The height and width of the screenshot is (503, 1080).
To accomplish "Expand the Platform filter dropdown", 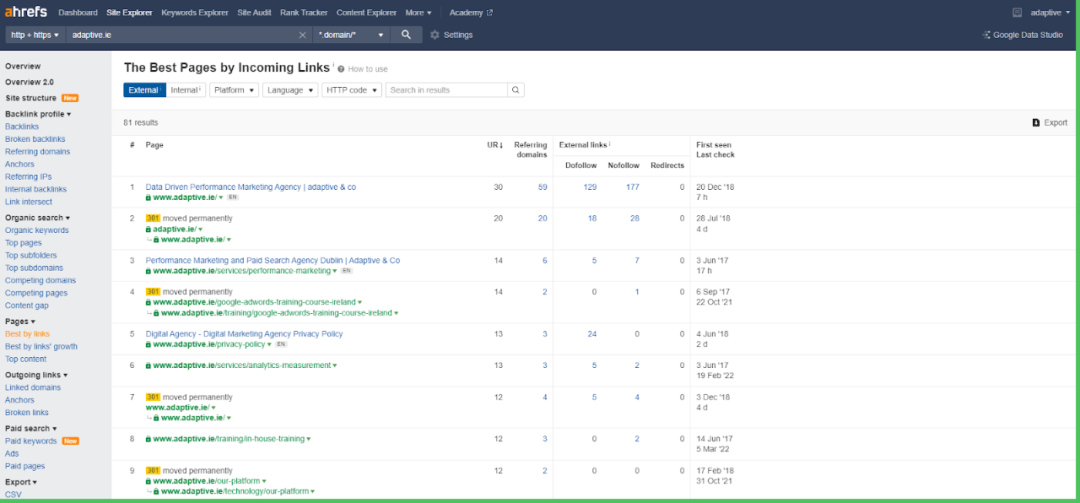I will click(x=233, y=90).
